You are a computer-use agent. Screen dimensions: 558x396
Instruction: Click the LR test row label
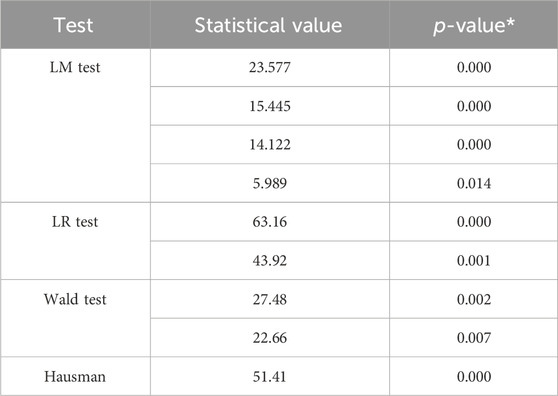(75, 222)
